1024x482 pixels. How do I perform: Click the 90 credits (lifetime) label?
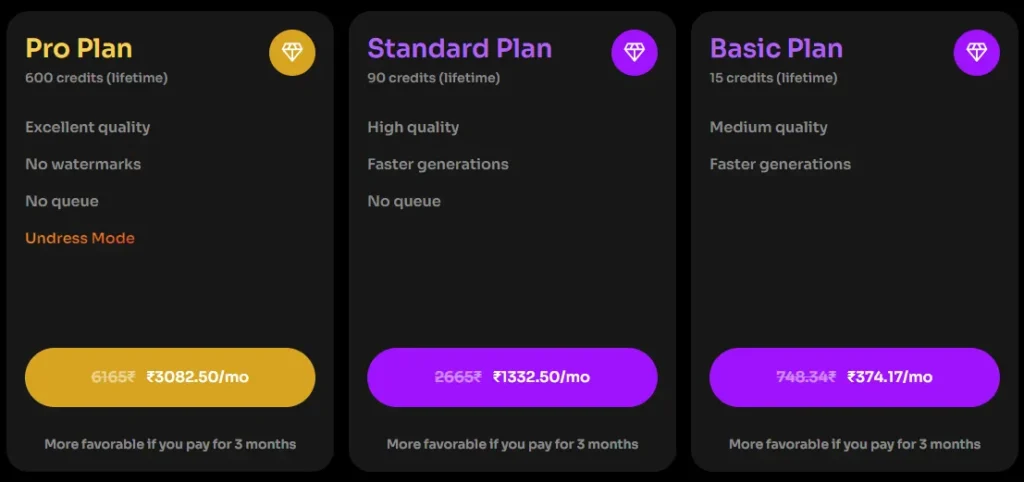click(x=433, y=78)
